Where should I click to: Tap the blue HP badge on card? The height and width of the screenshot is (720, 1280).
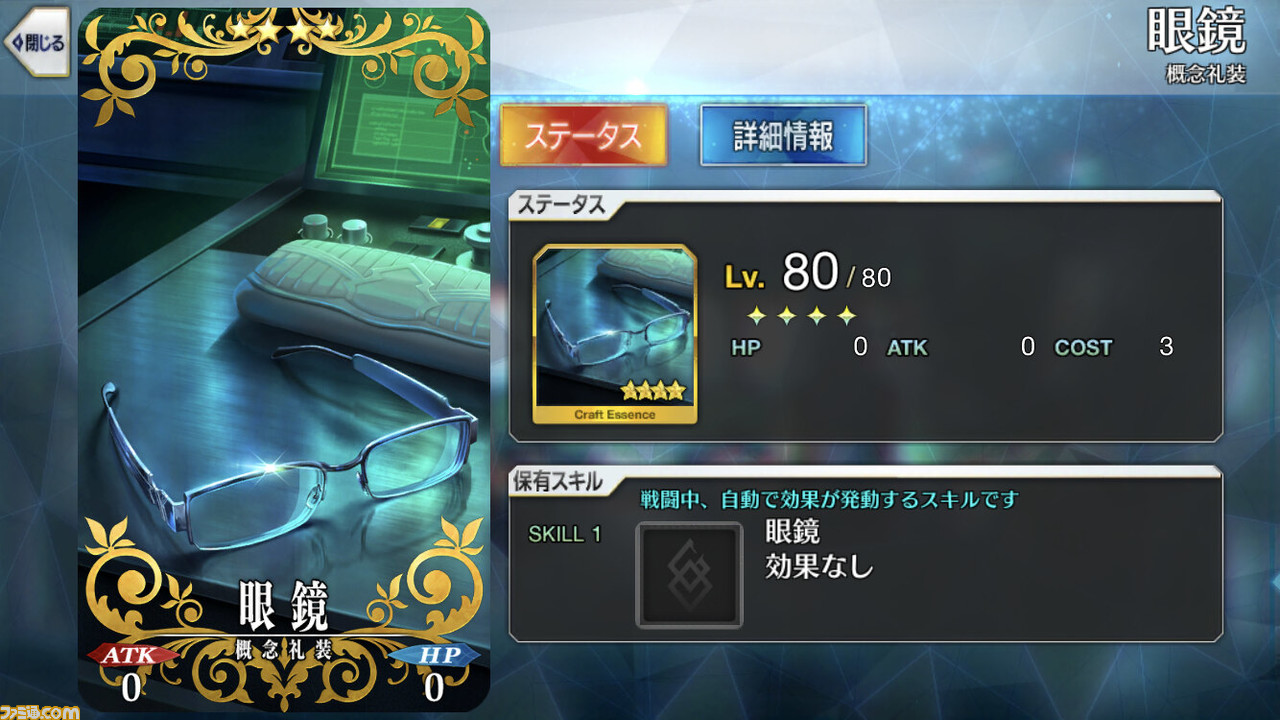(x=433, y=656)
